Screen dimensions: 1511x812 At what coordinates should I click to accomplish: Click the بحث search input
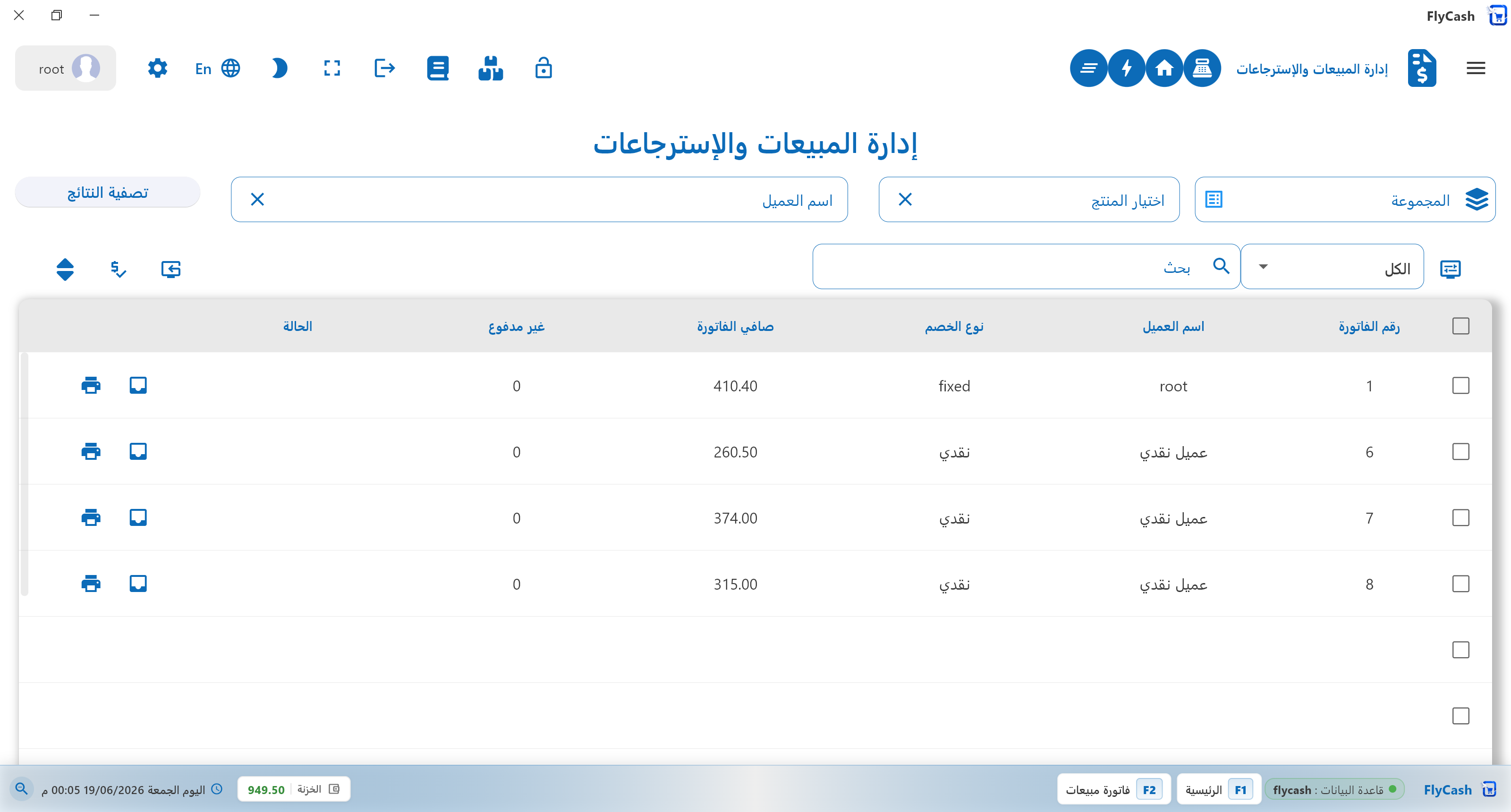(1026, 267)
